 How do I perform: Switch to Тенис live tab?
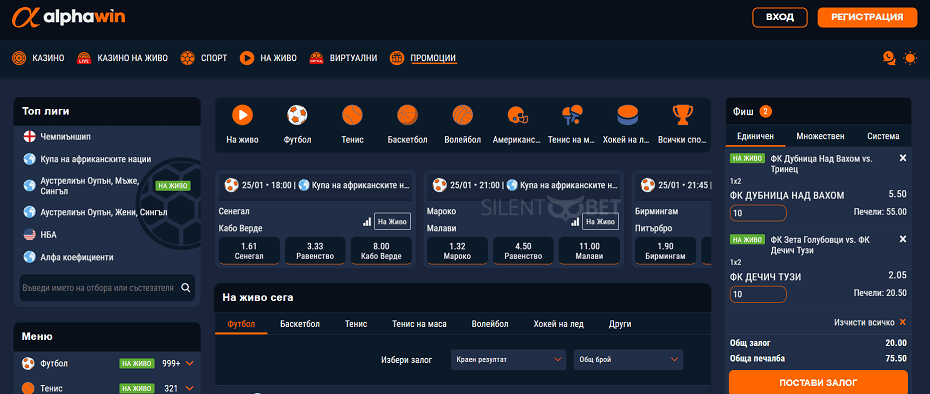click(x=356, y=324)
